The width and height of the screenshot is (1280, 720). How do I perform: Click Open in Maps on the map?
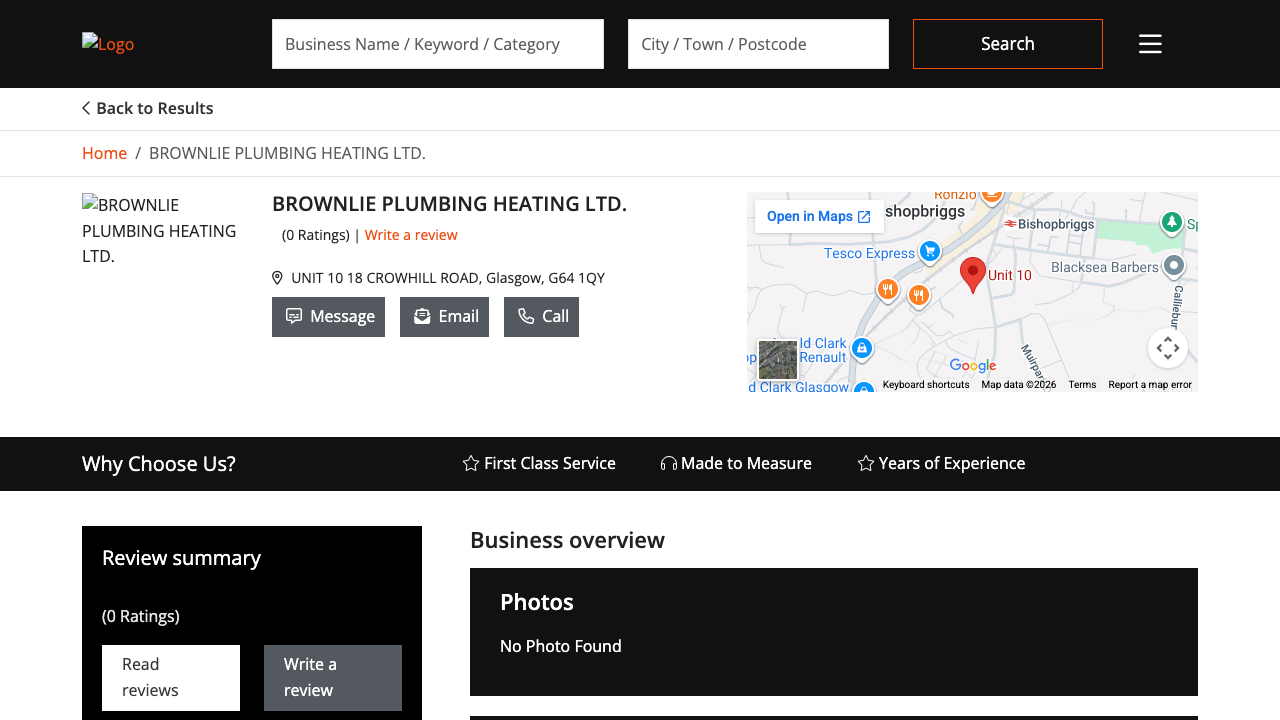(819, 216)
